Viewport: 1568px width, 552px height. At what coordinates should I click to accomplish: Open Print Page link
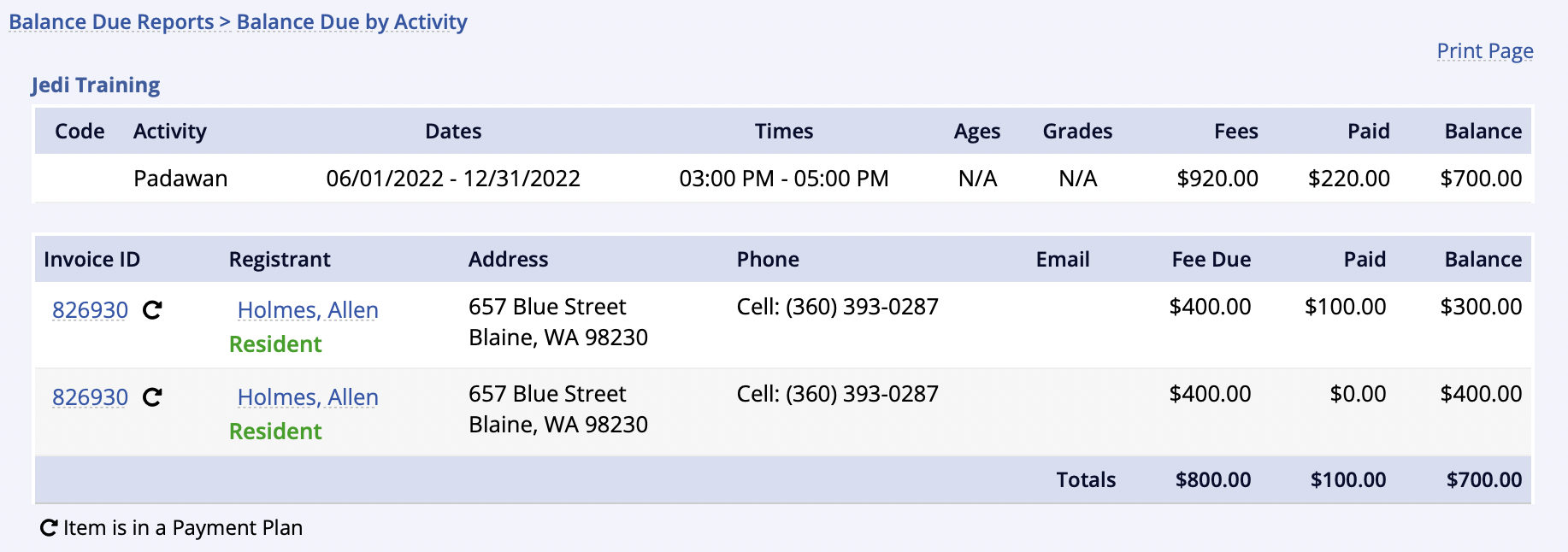click(x=1485, y=51)
